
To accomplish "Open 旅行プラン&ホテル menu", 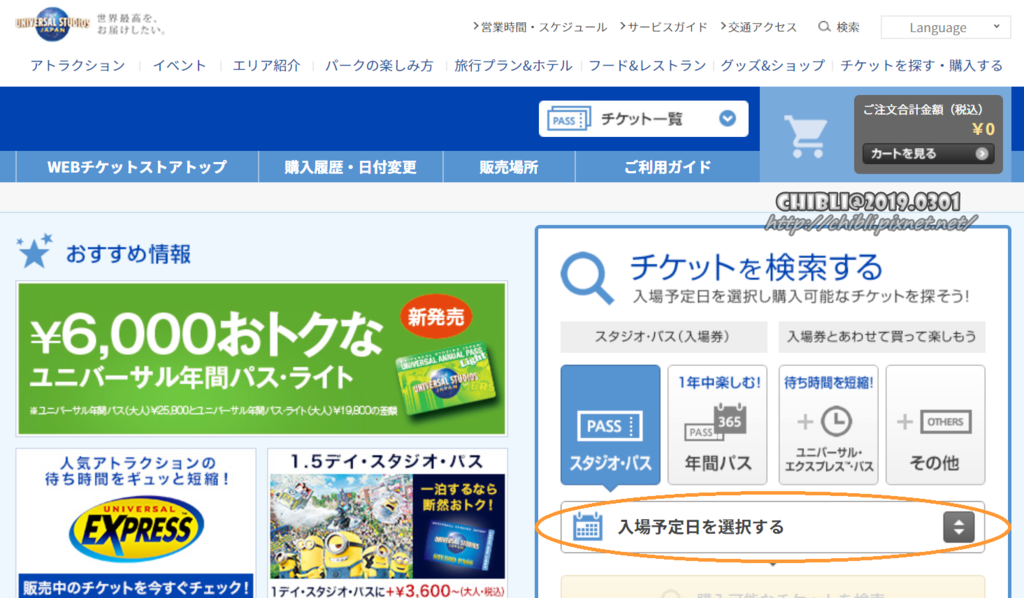I will point(513,65).
